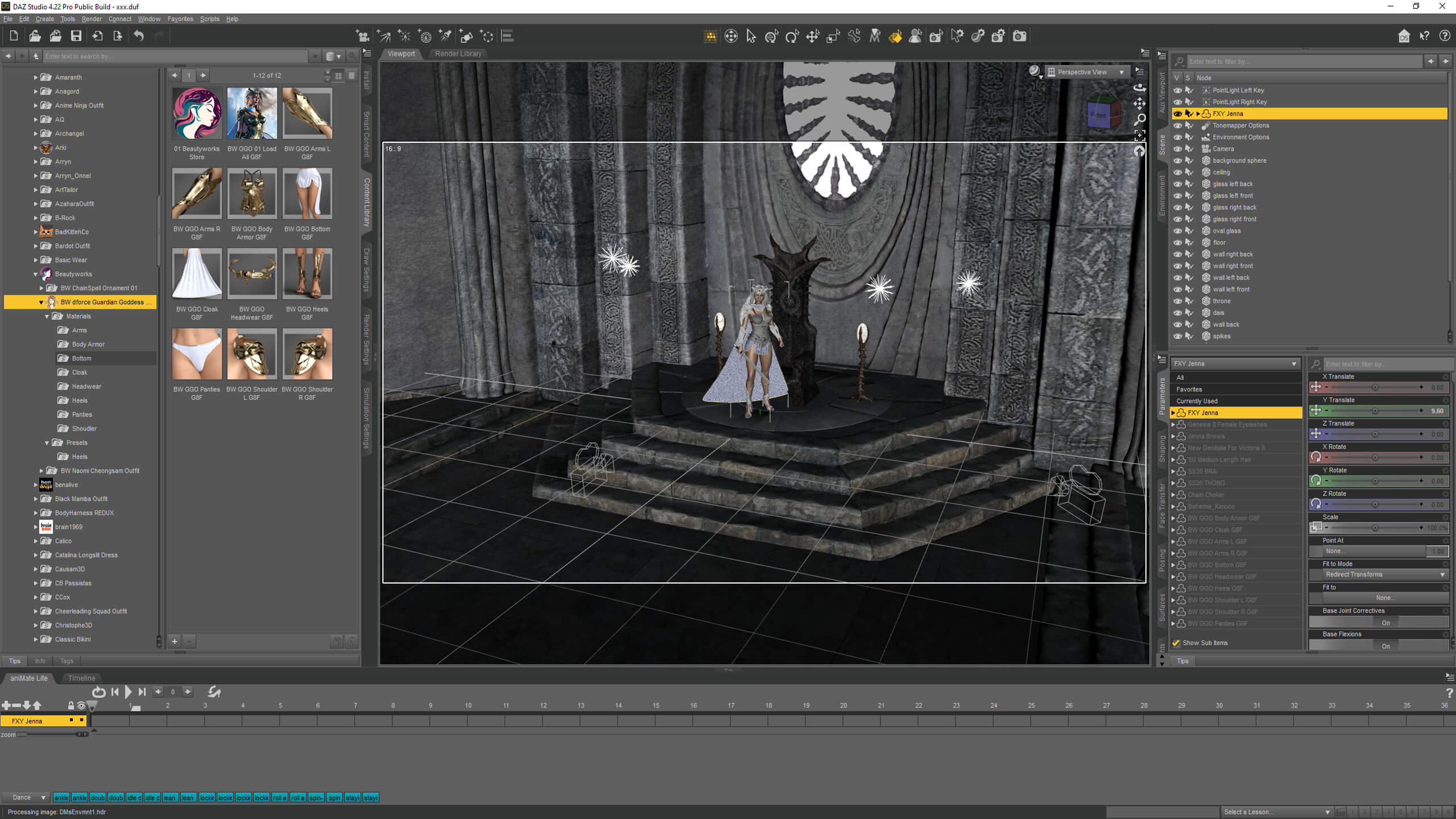
Task: Click the viewport frame zoom magnifier icon
Action: click(1140, 119)
